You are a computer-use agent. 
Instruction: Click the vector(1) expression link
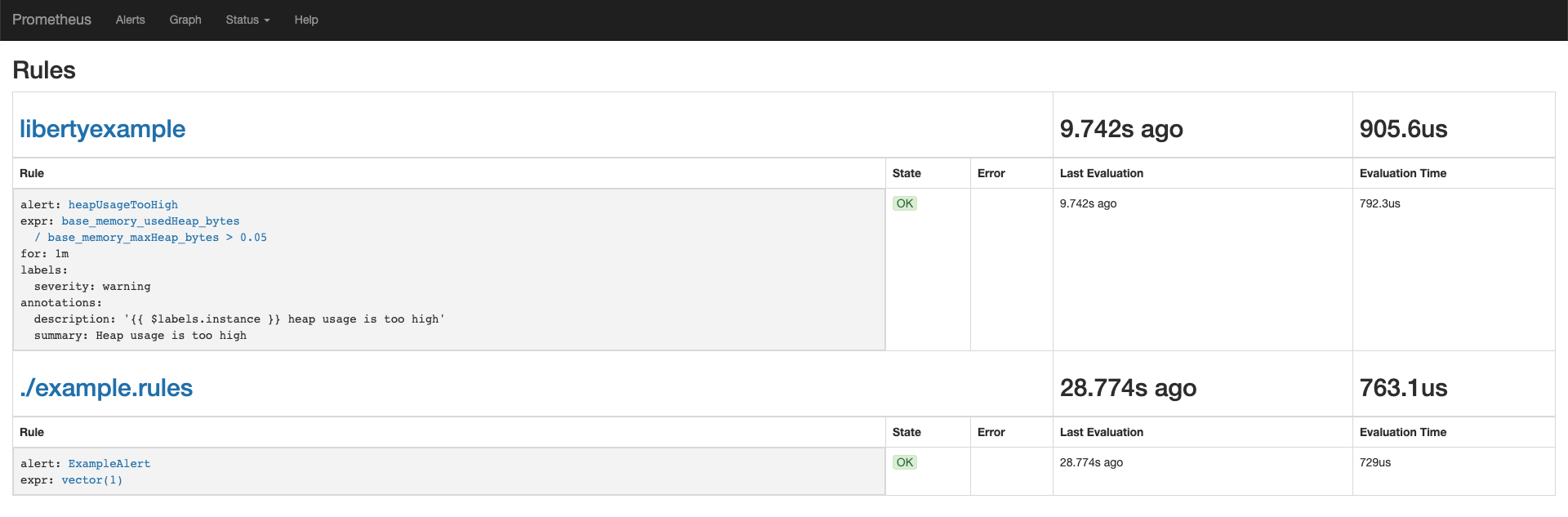pyautogui.click(x=91, y=480)
